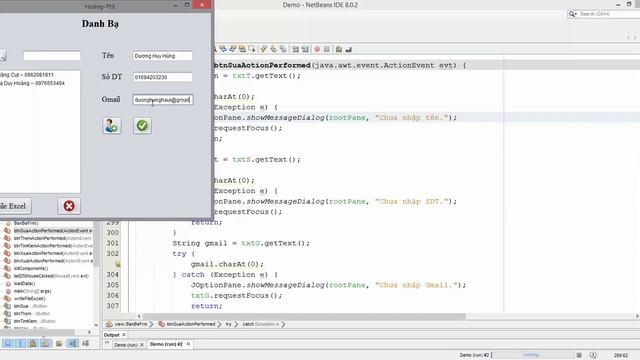The width and height of the screenshot is (640, 360).
Task: Go to next bookmark in editor toolbar
Action: [273, 49]
